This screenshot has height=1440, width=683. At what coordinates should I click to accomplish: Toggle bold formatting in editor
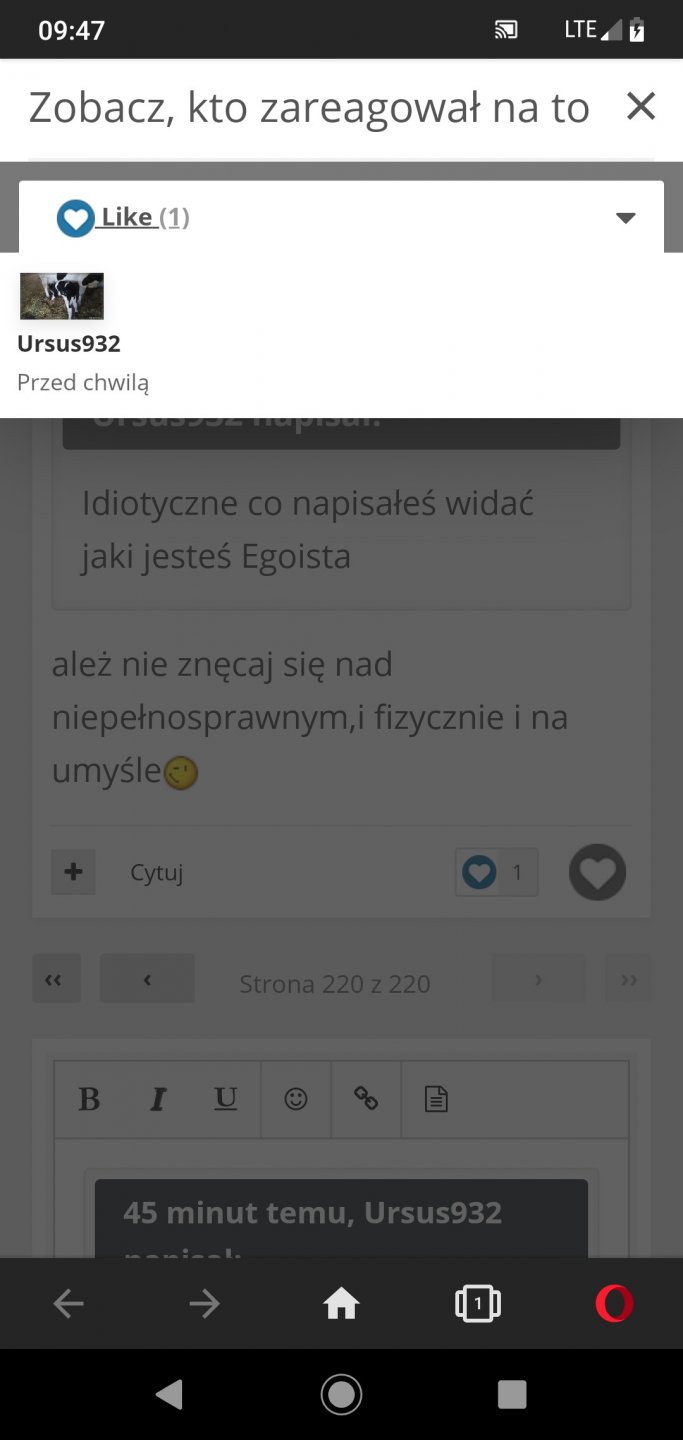click(x=90, y=1100)
